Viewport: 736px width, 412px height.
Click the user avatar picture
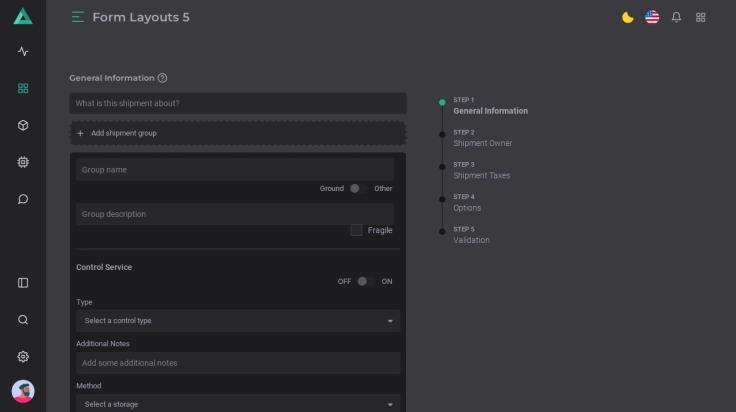coord(23,391)
